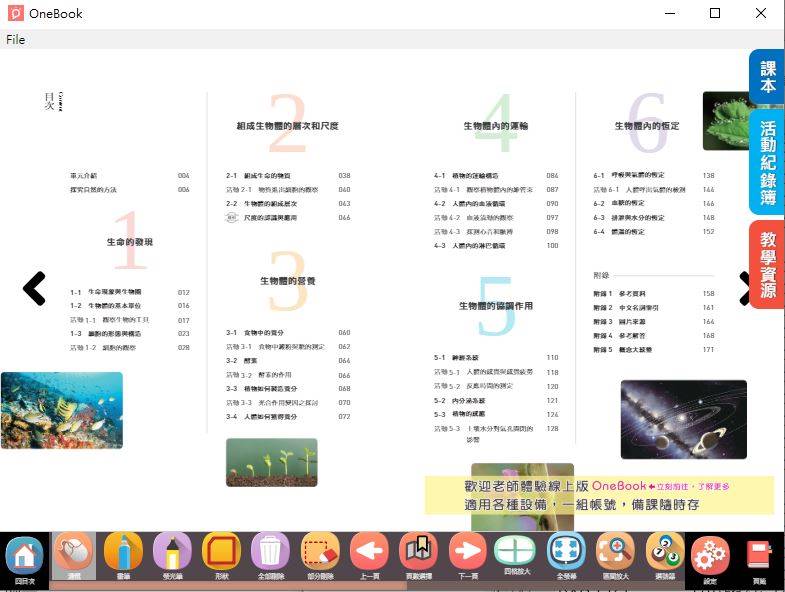Click the OneBook app logo icon

pyautogui.click(x=16, y=13)
